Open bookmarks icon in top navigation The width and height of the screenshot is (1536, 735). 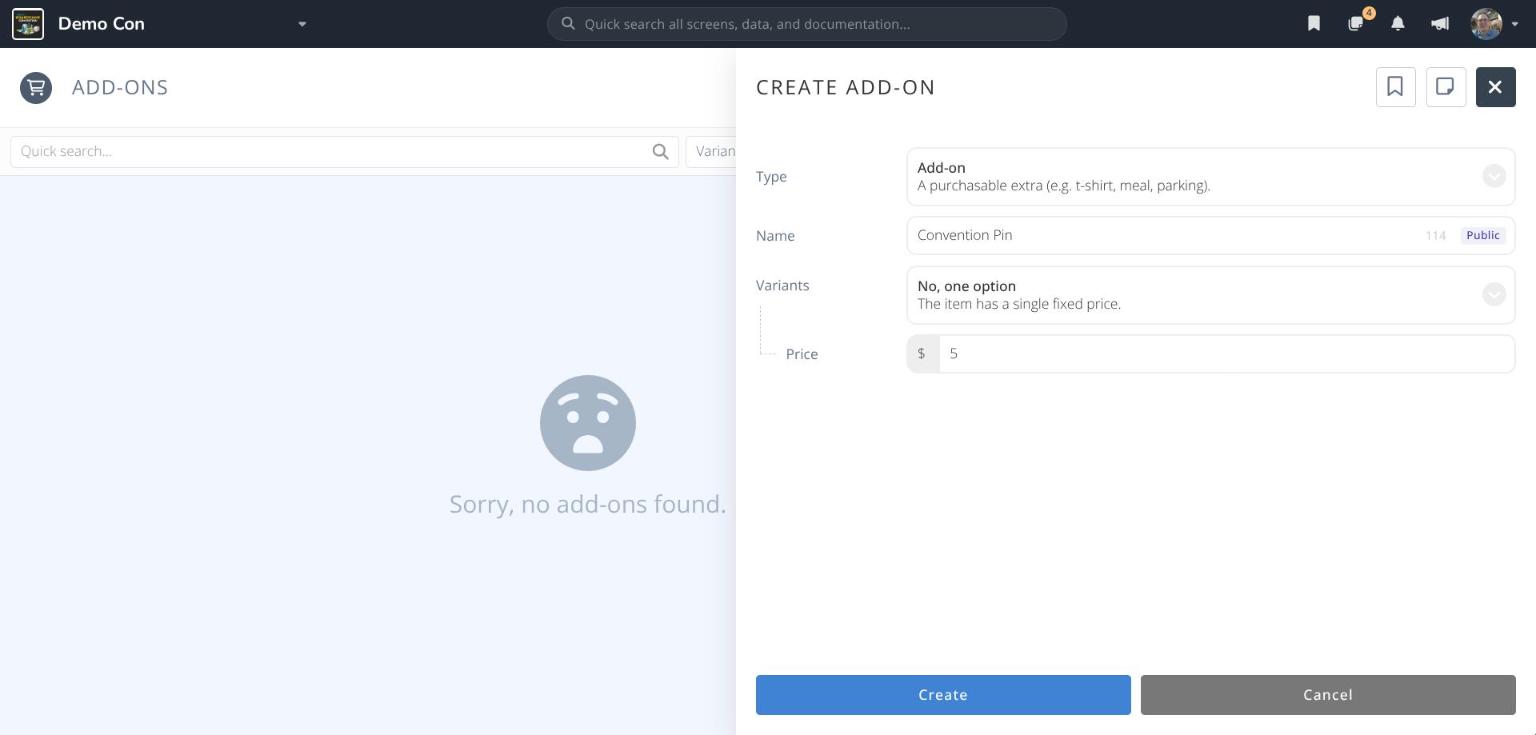pyautogui.click(x=1314, y=24)
